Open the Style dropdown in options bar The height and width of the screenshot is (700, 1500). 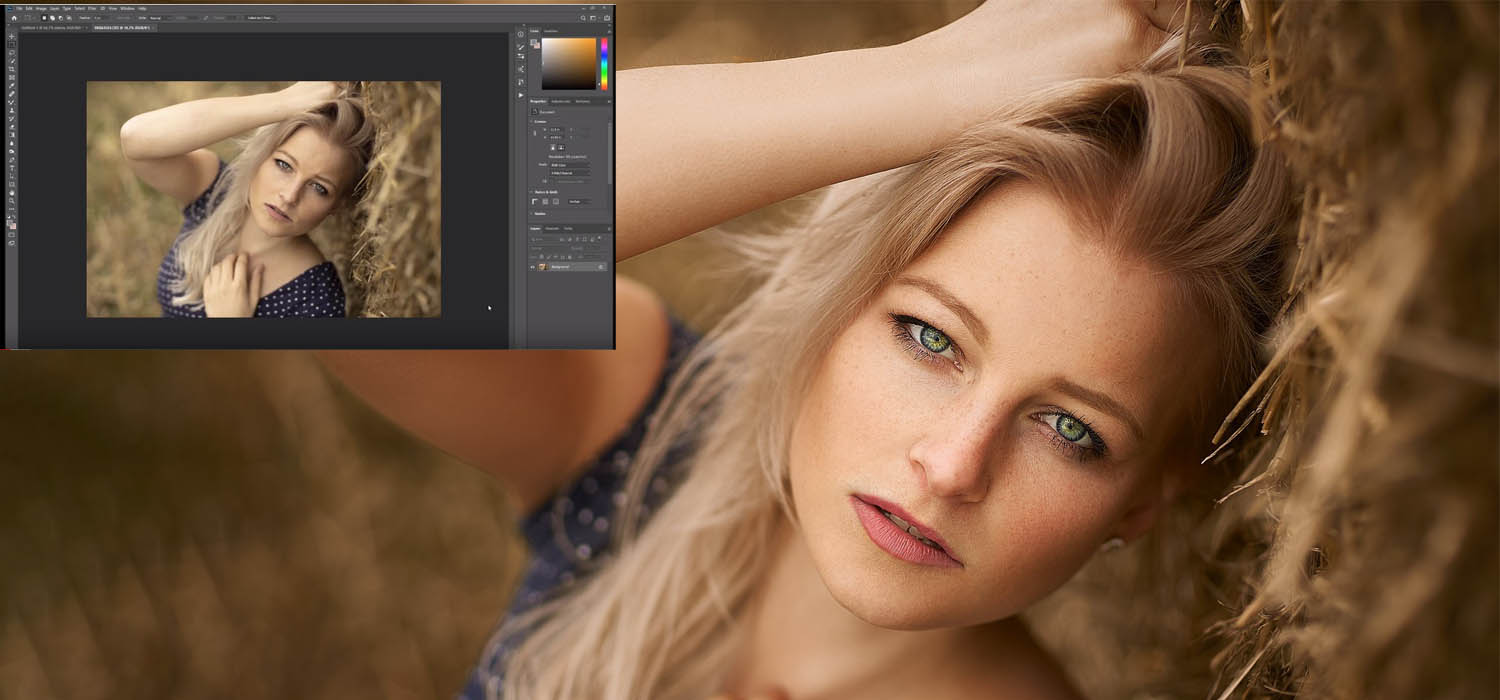point(162,18)
